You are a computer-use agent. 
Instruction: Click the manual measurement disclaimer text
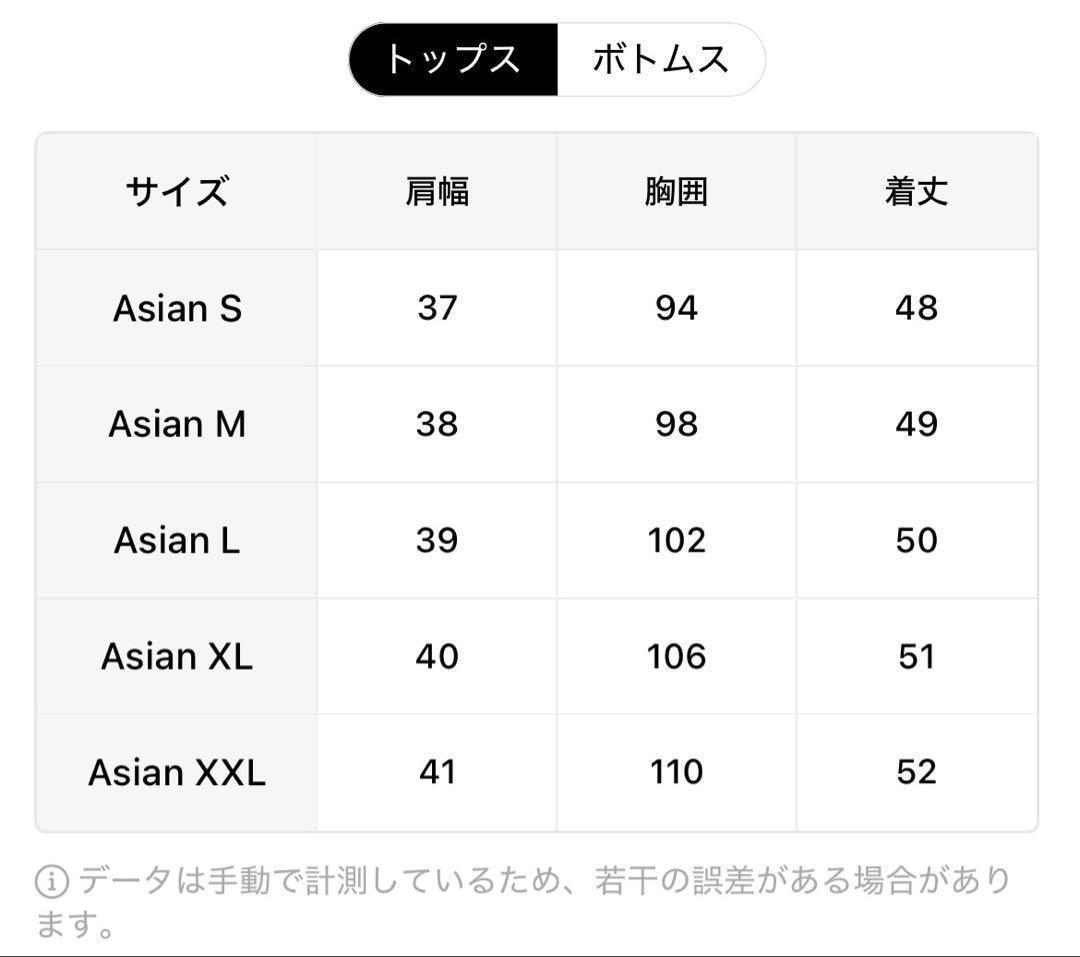(x=540, y=882)
